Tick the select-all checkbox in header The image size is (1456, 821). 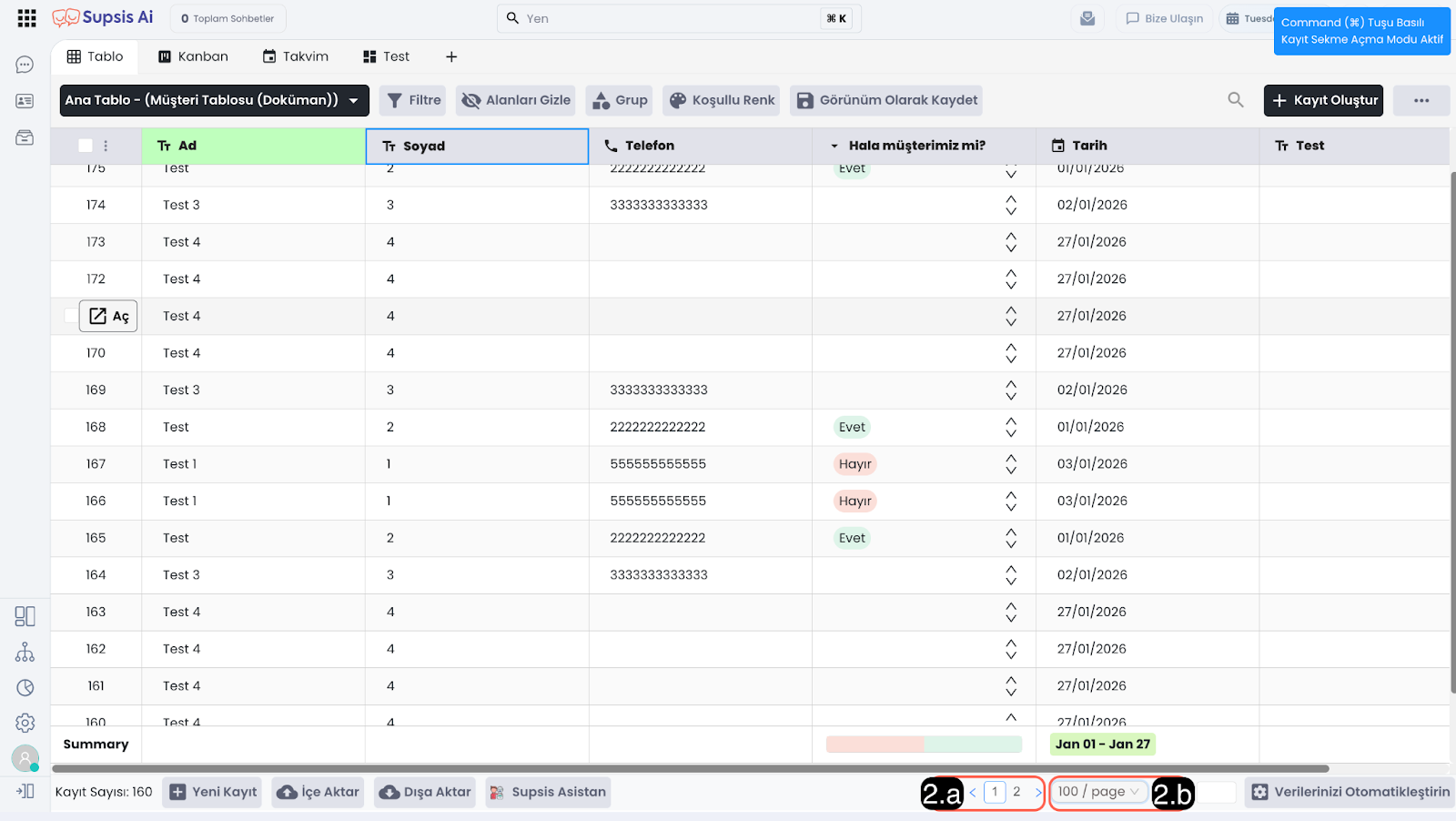[x=86, y=146]
